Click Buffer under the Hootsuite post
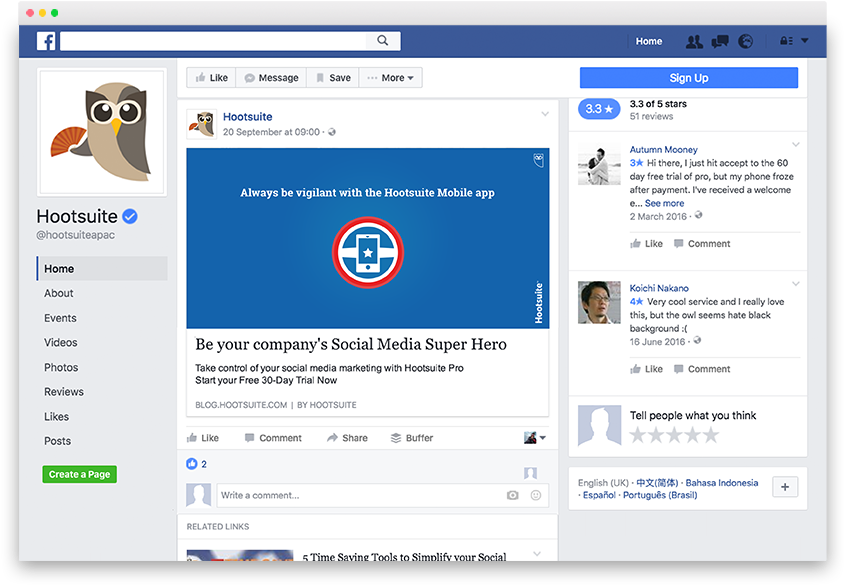Viewport: 844px width, 585px height. click(x=411, y=438)
